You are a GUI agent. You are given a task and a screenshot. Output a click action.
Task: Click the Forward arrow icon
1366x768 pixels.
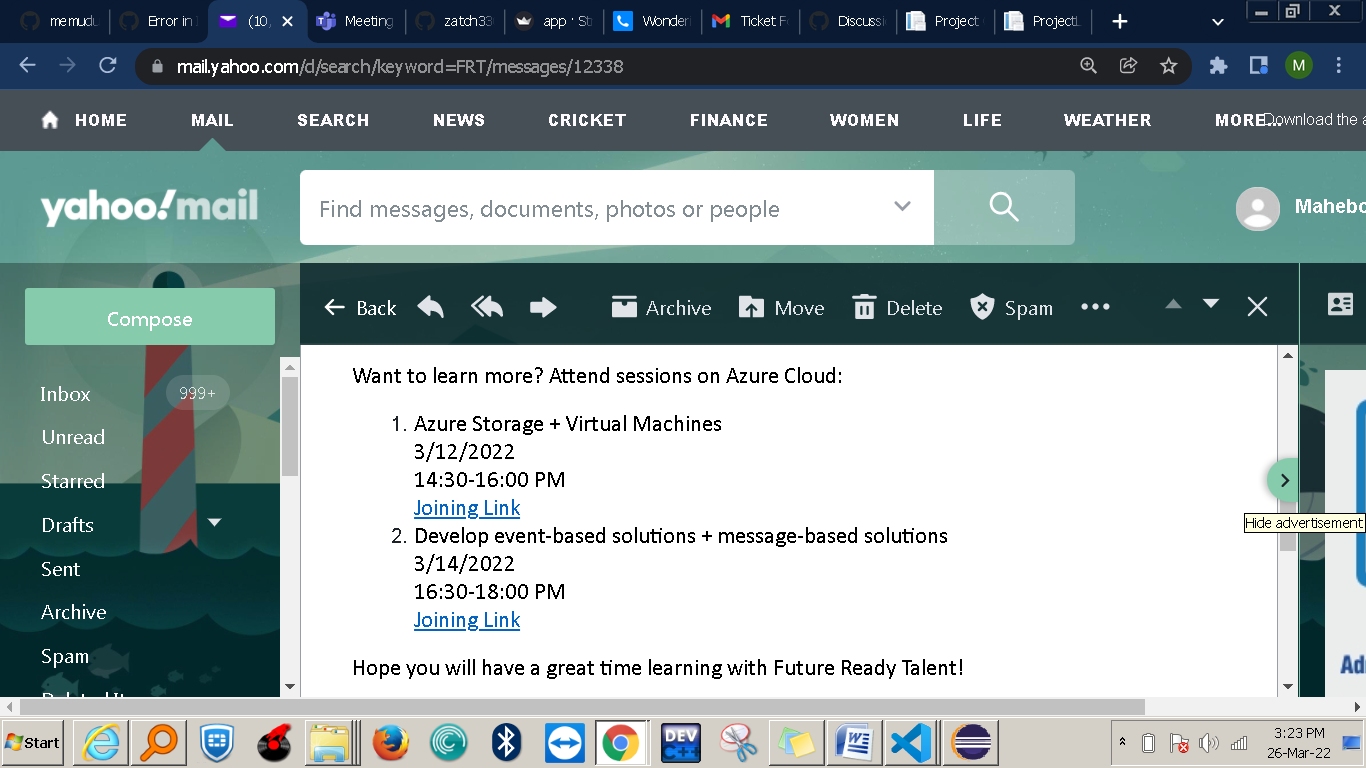(x=543, y=307)
